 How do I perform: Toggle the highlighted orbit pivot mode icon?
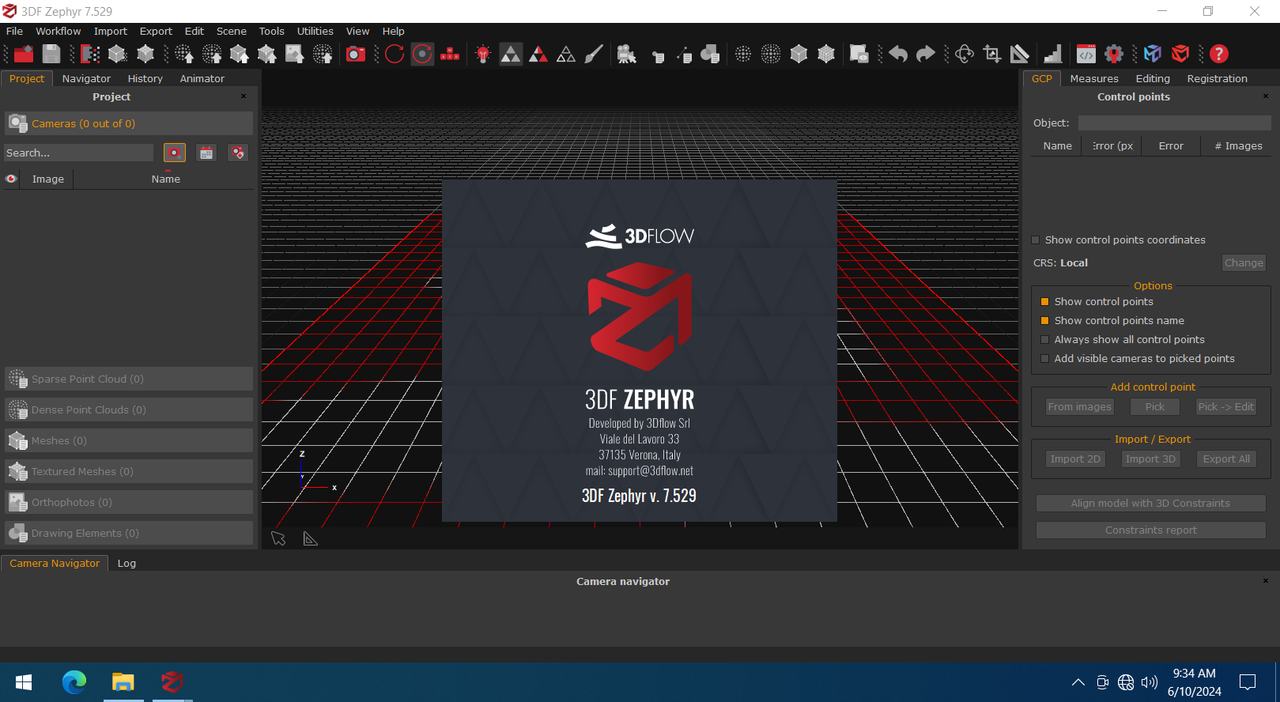point(423,54)
